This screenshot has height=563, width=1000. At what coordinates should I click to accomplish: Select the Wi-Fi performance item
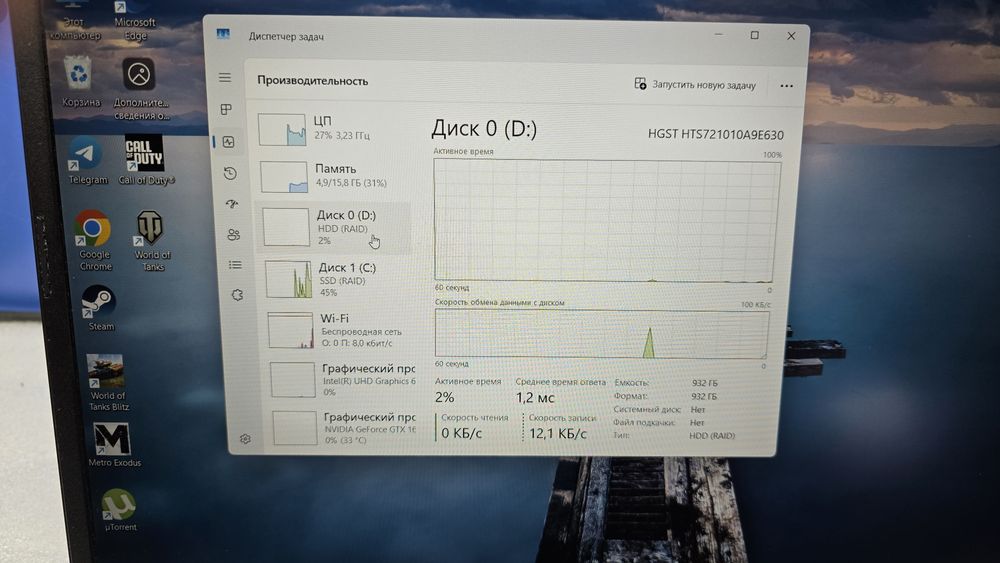(340, 330)
